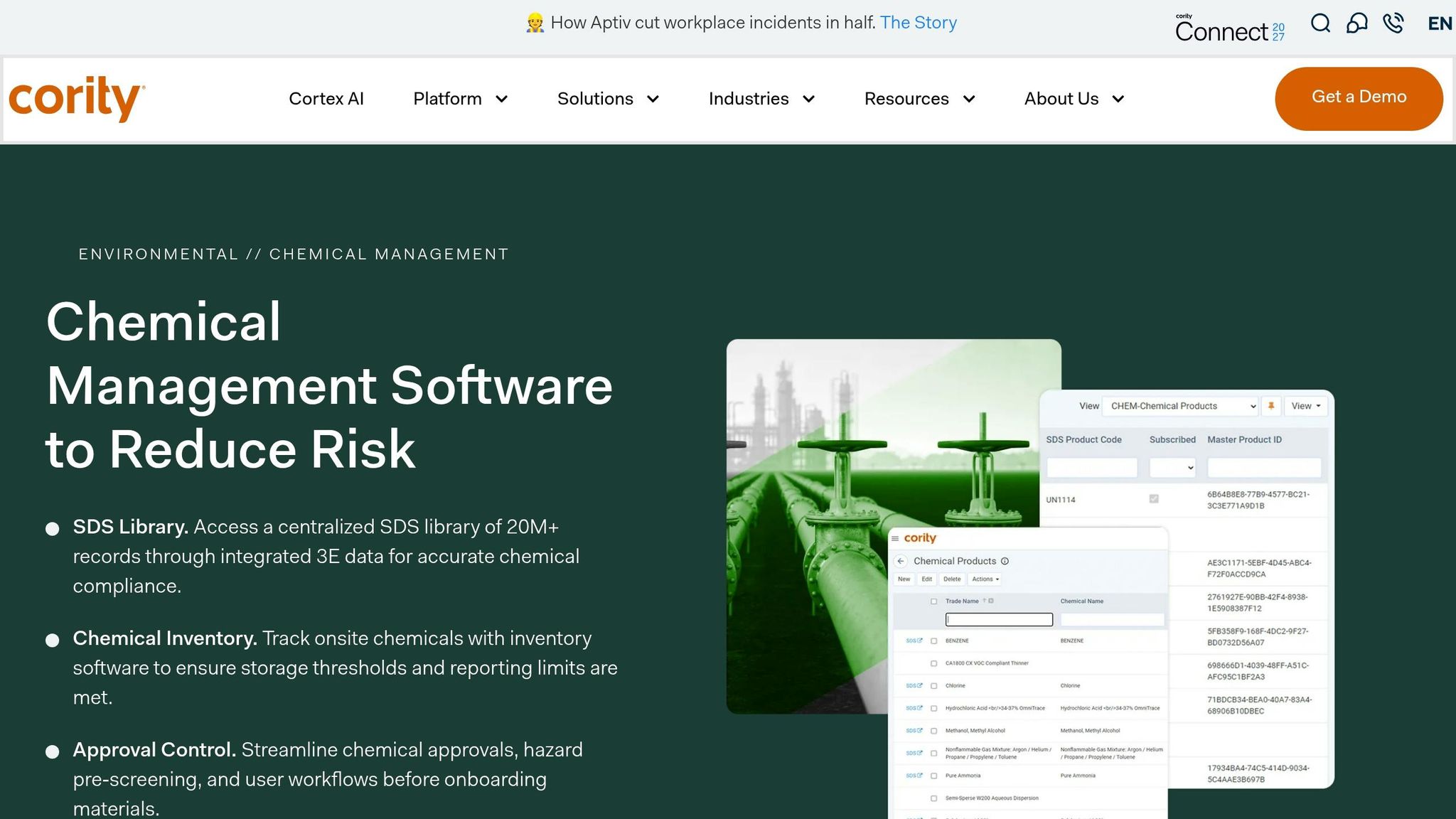Open the Cority Connect 2027 logo
The image size is (1456, 819).
(1230, 28)
